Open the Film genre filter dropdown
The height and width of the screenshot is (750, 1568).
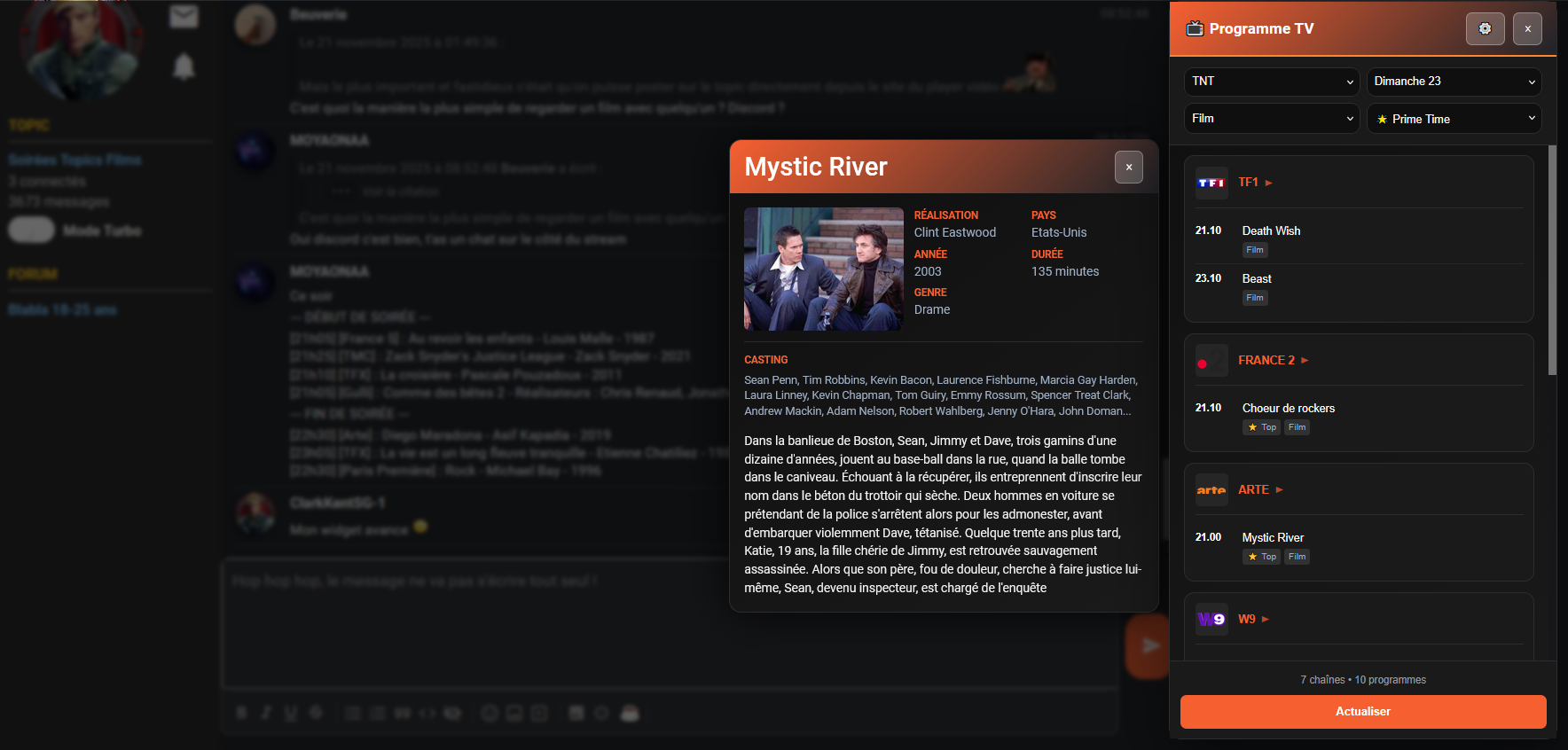pyautogui.click(x=1272, y=119)
